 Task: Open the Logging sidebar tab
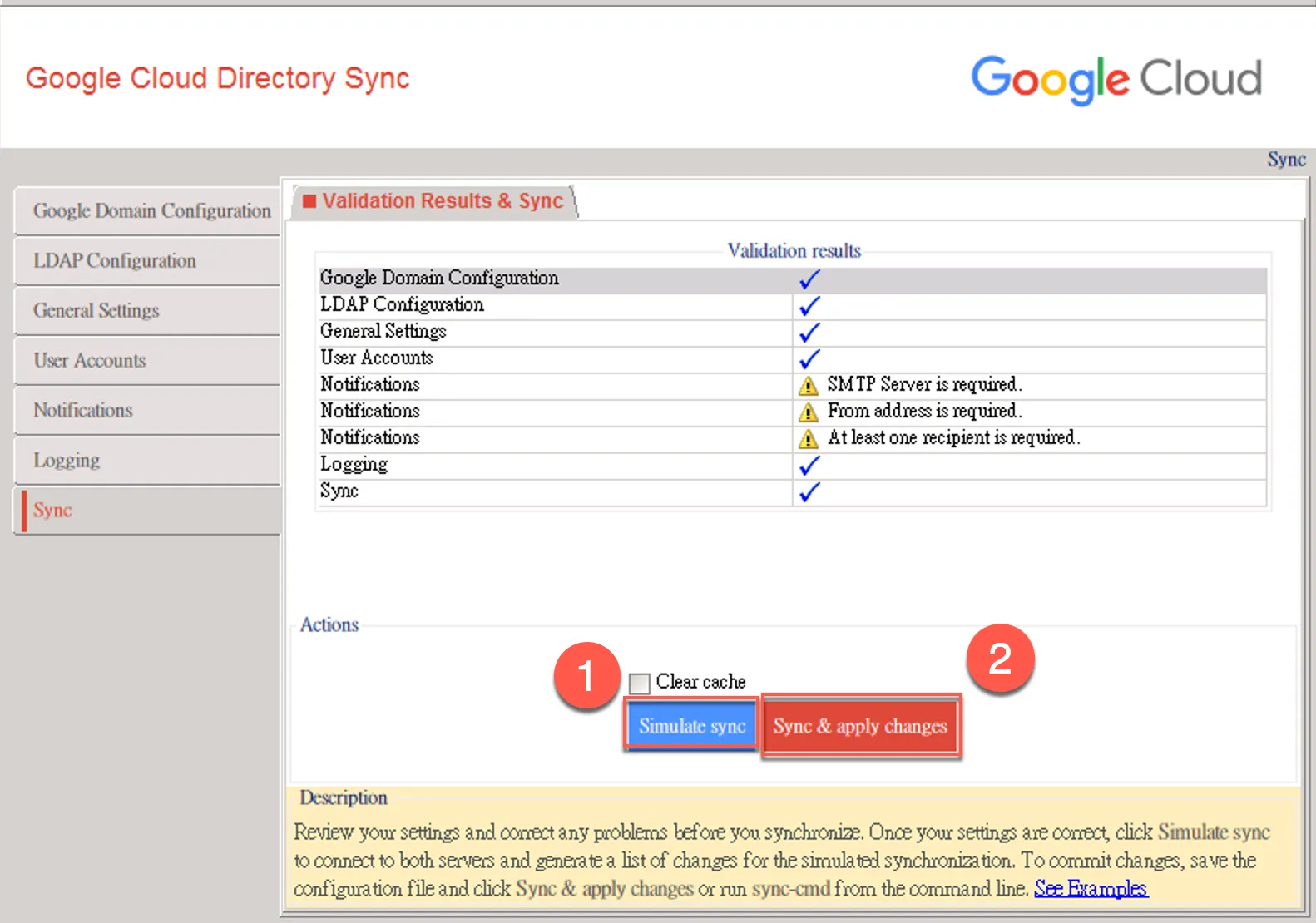click(147, 461)
